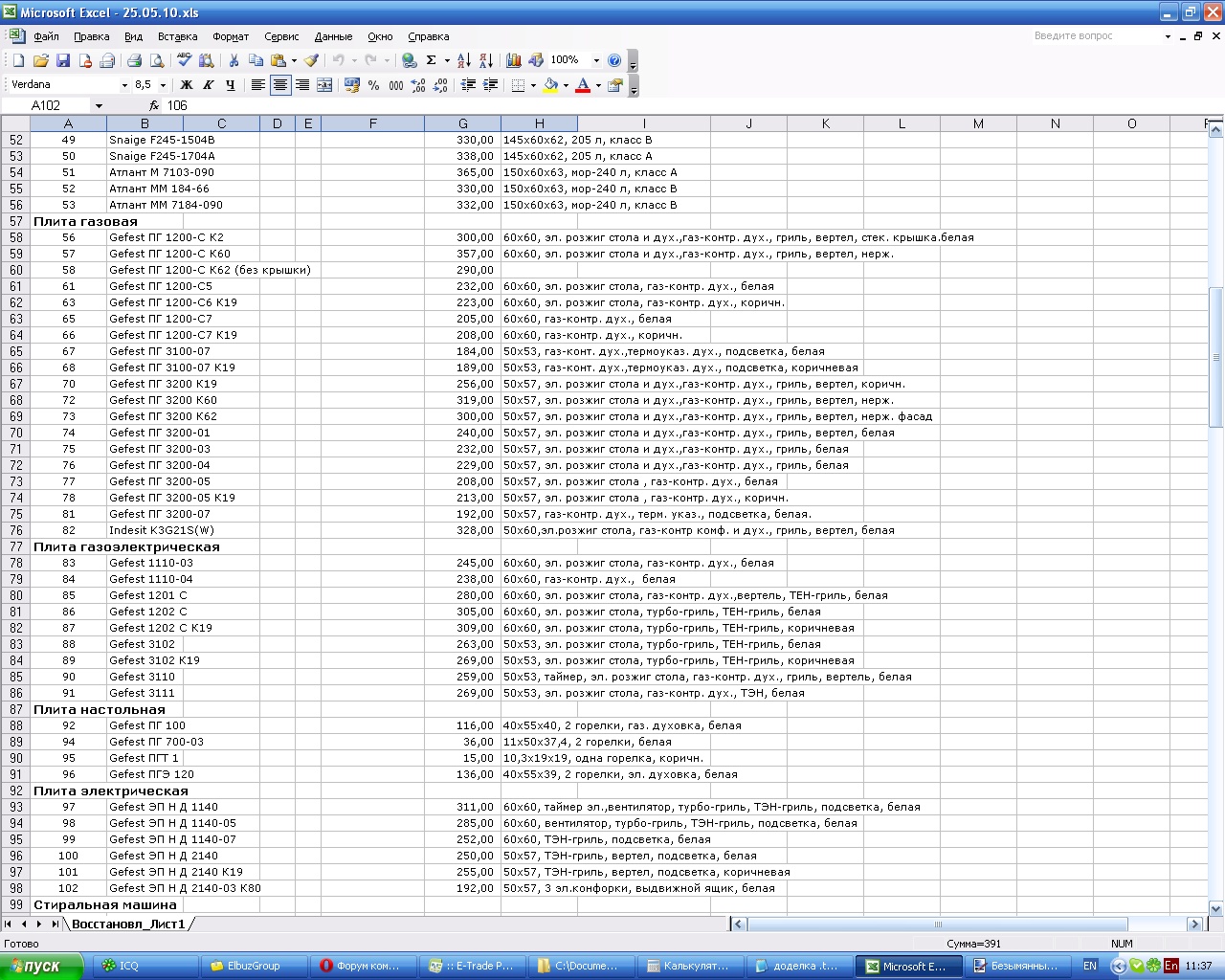Increase decimal places

tap(418, 85)
